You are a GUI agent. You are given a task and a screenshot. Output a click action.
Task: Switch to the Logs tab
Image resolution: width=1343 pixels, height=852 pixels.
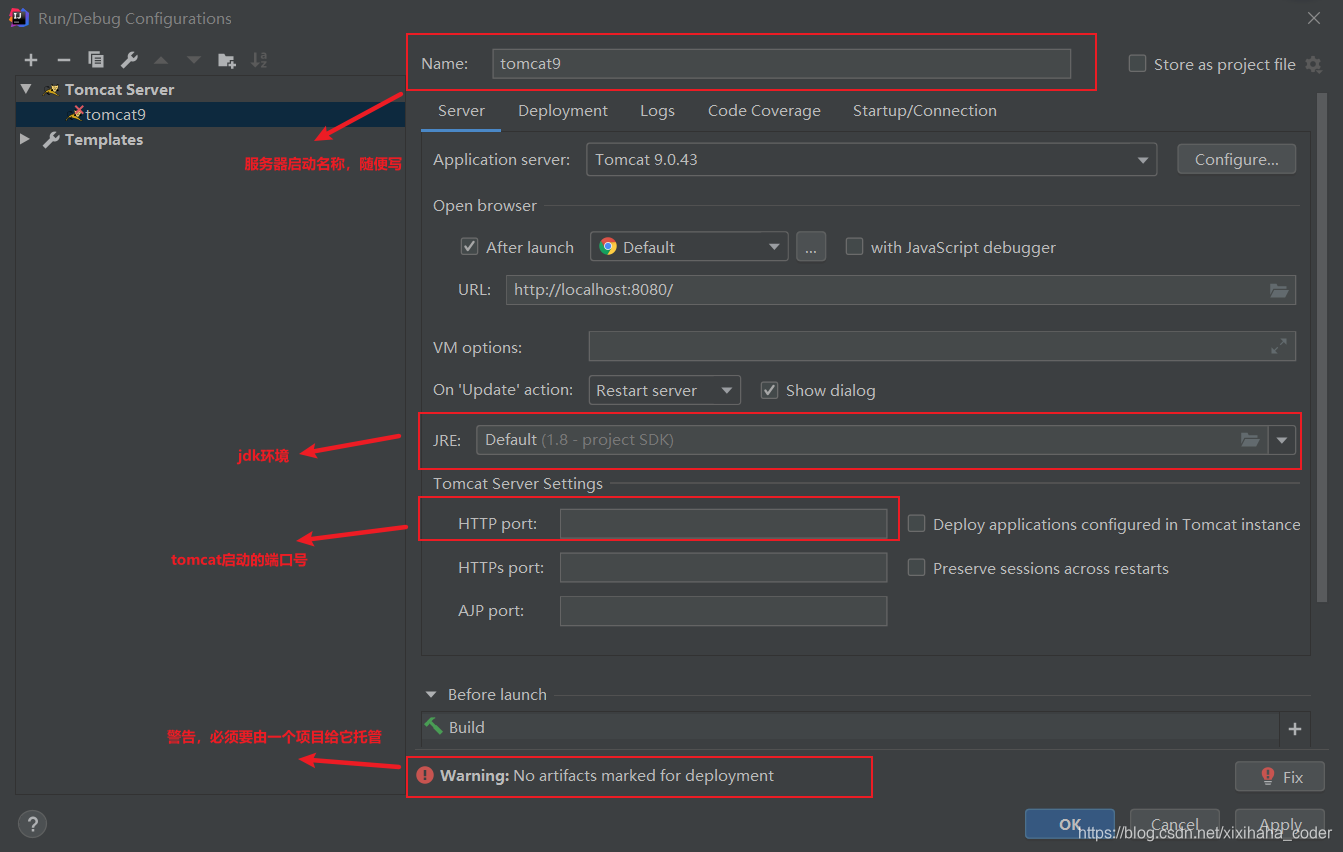(x=657, y=111)
